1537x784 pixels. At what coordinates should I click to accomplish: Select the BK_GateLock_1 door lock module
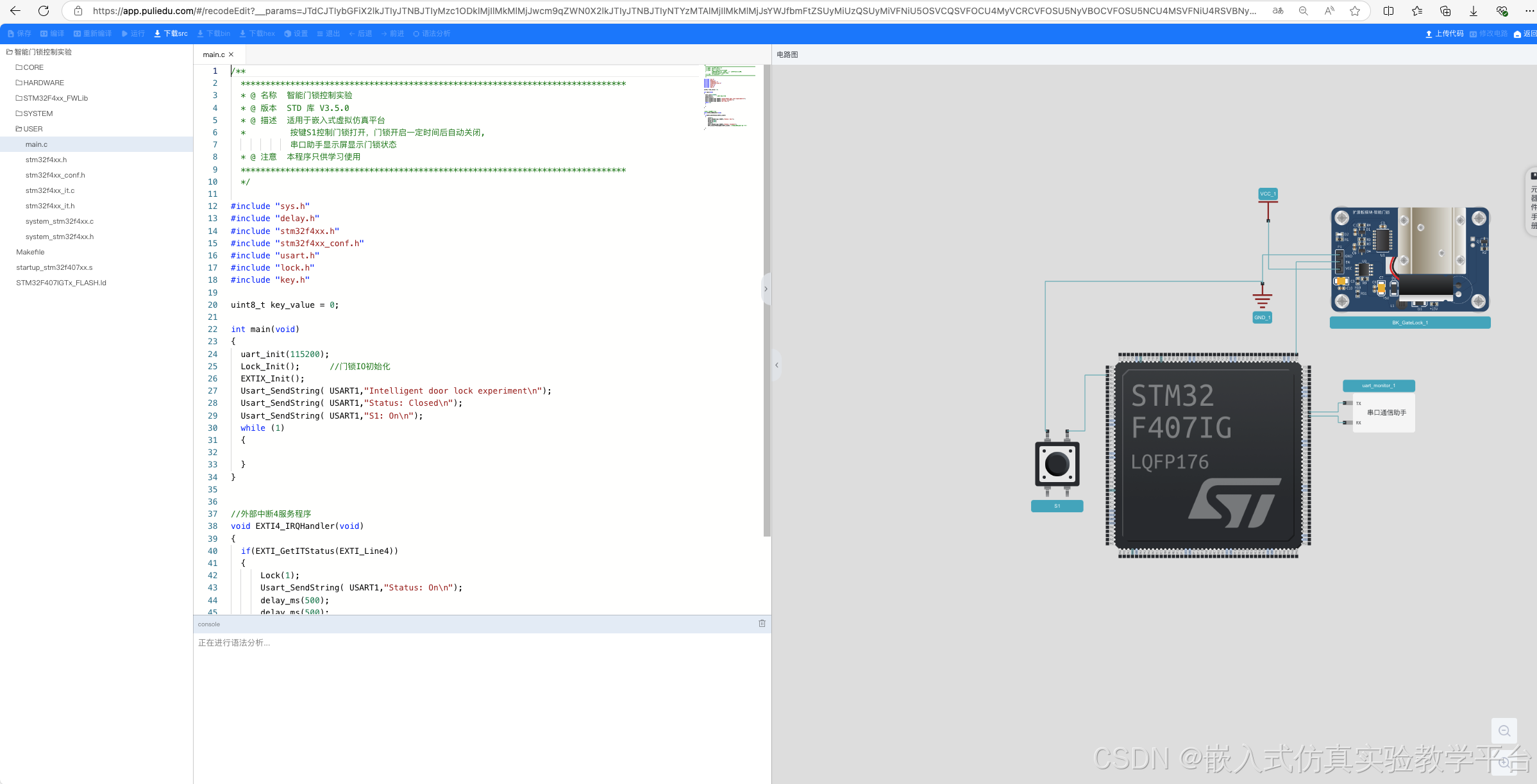(x=1410, y=260)
